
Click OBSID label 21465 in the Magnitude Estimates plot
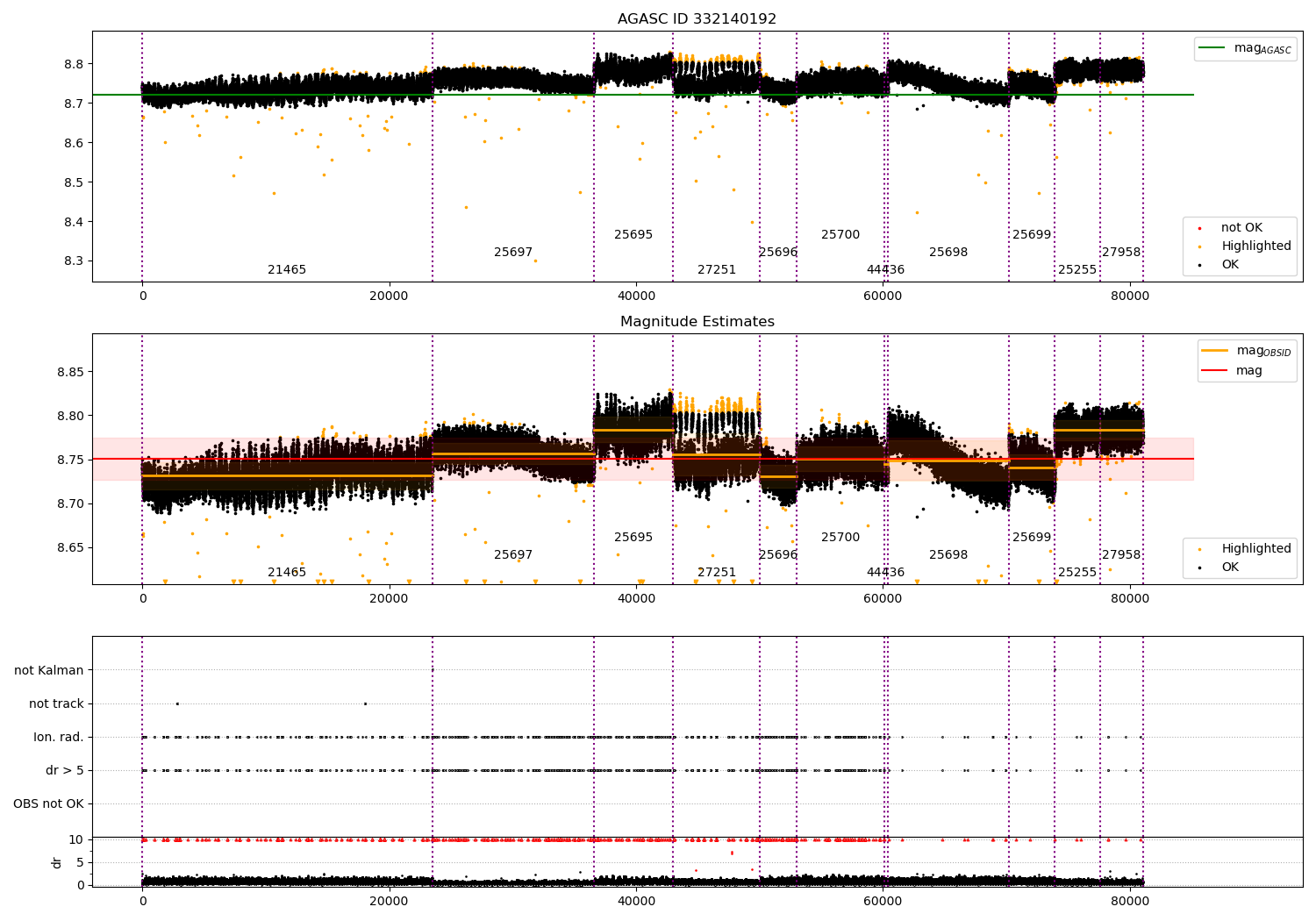tap(287, 573)
